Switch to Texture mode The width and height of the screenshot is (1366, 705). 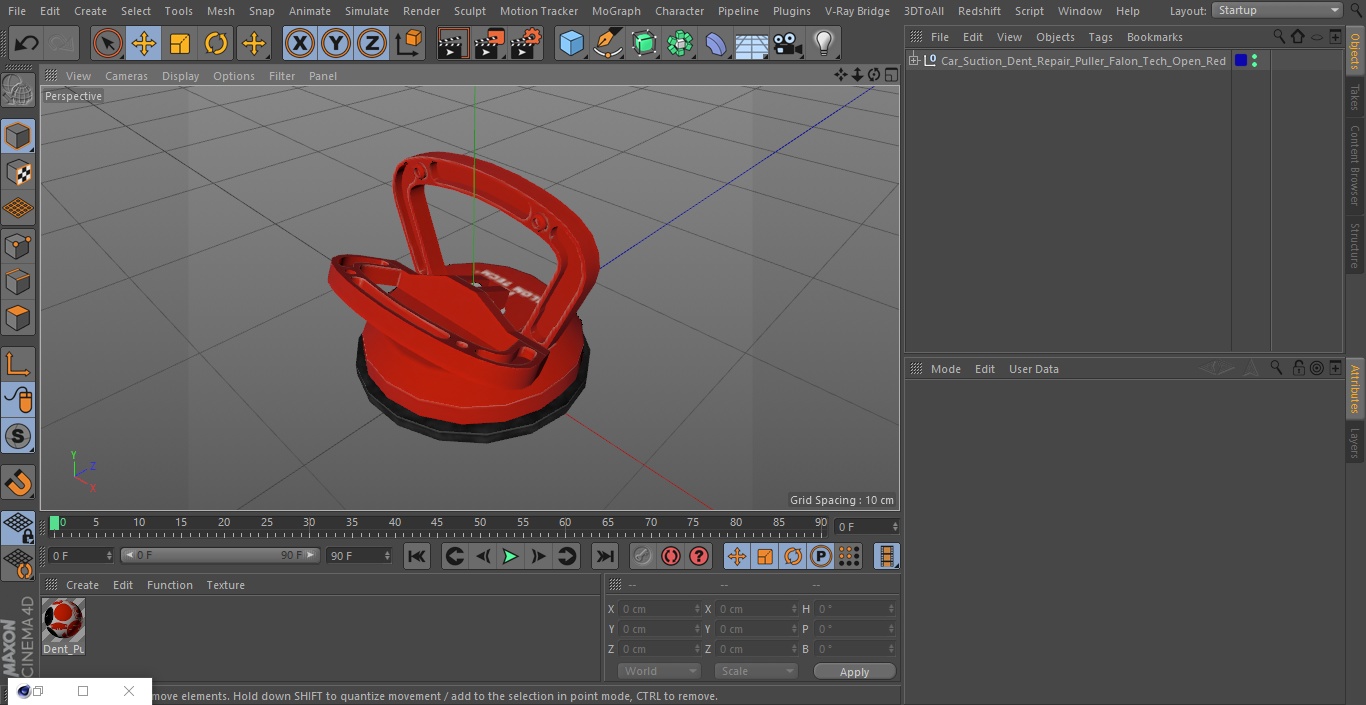[x=18, y=172]
